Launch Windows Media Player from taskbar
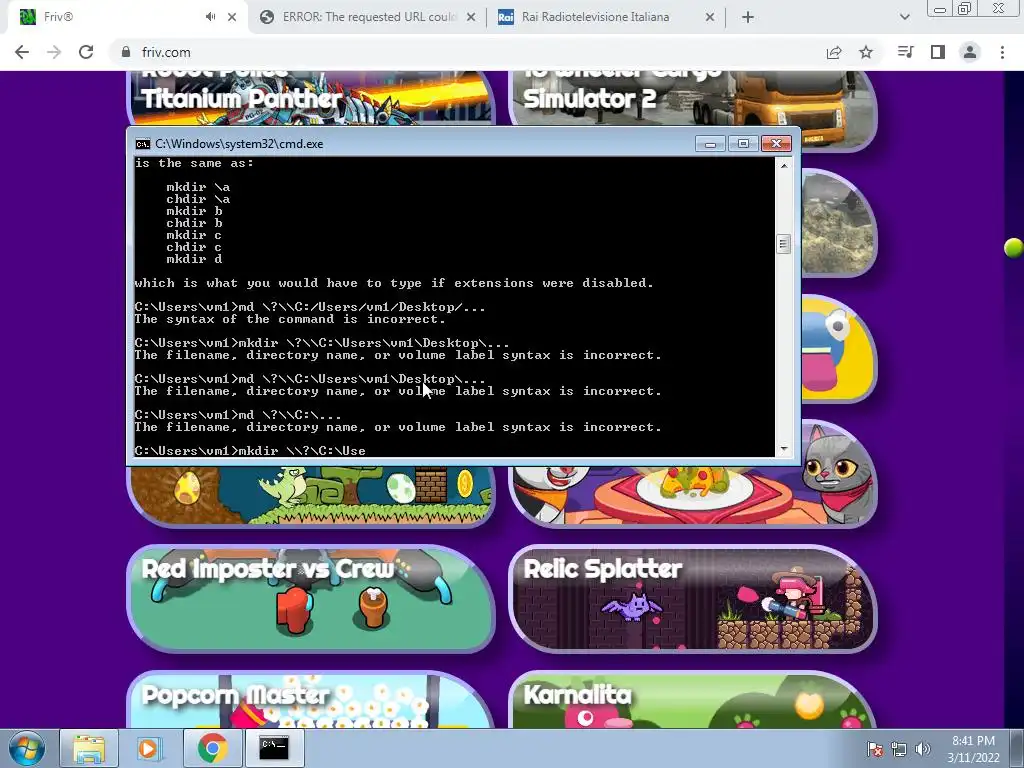The image size is (1024, 768). pos(150,748)
